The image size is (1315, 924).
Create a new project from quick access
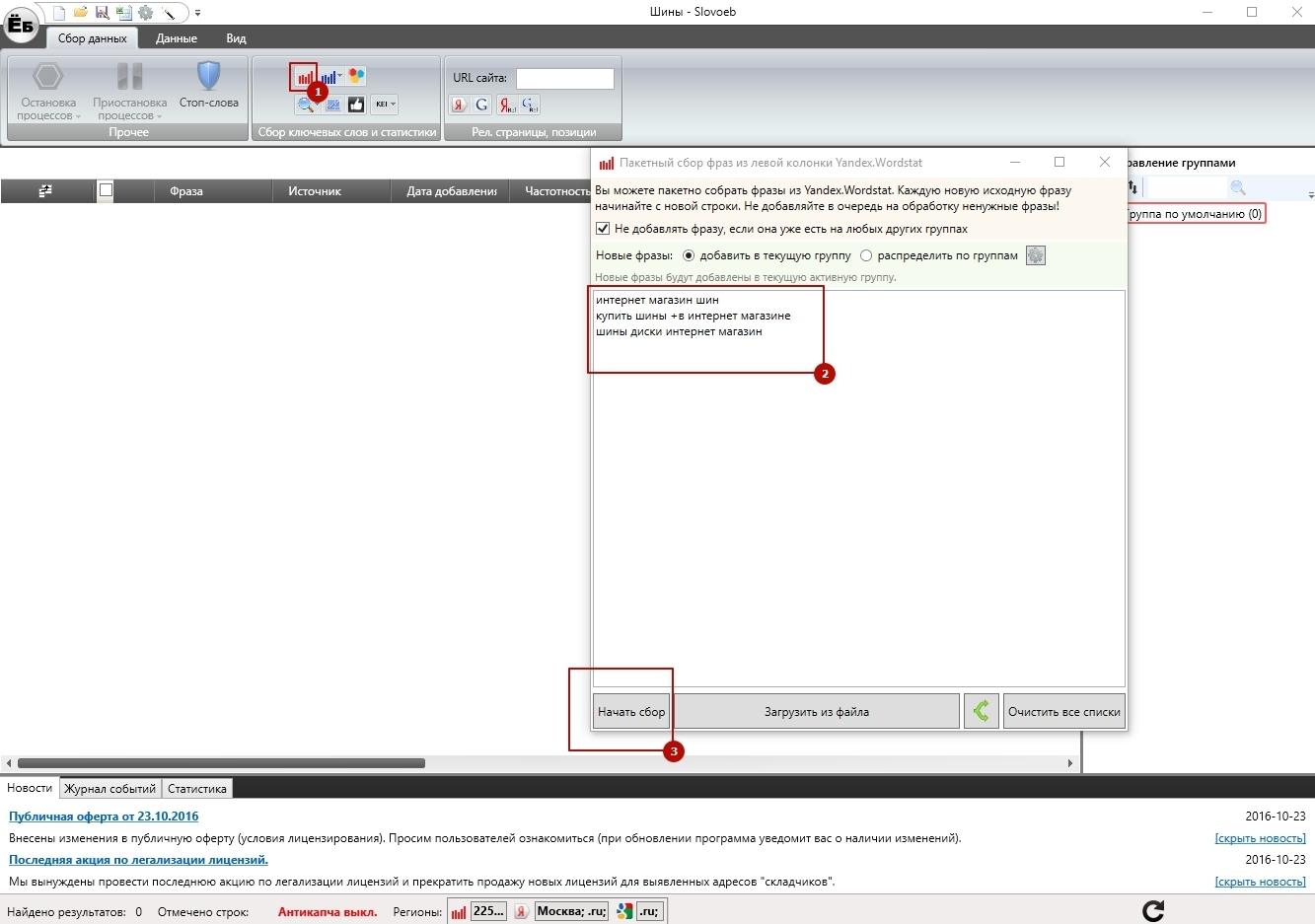click(58, 13)
